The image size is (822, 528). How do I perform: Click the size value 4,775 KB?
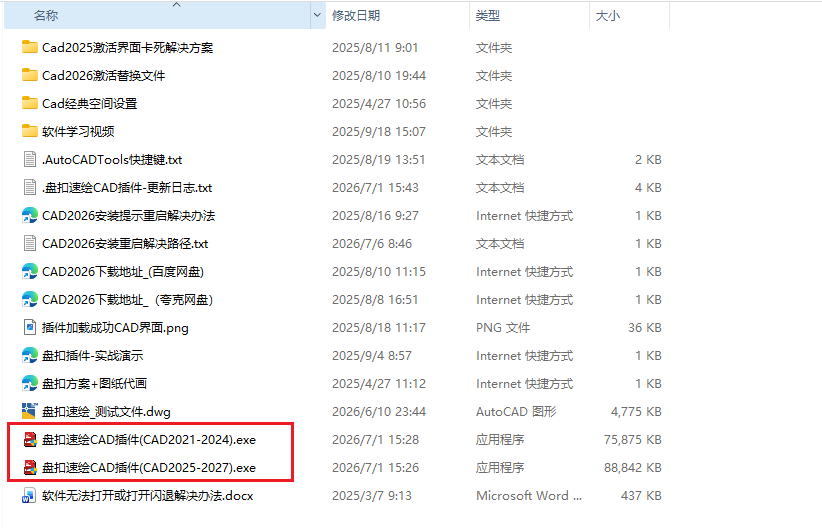coord(636,412)
